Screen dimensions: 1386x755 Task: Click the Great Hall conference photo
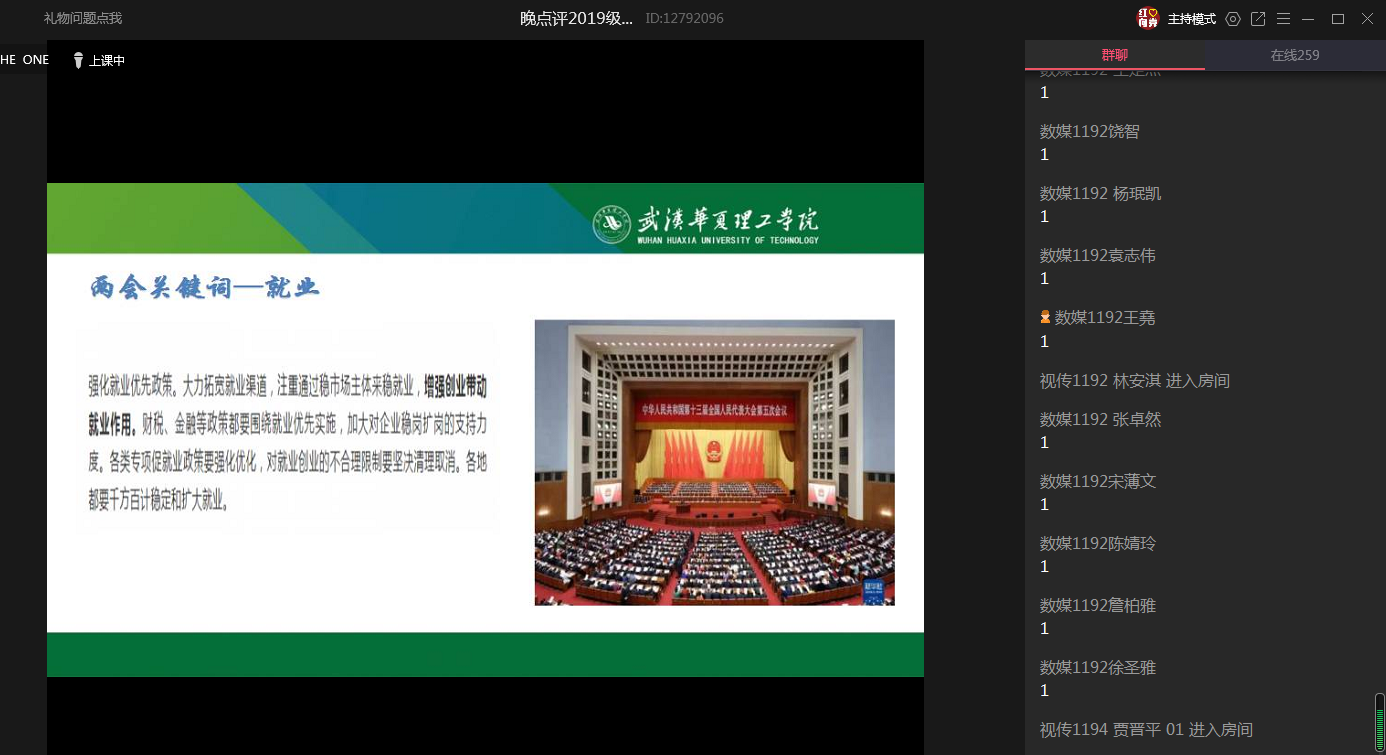pos(714,462)
